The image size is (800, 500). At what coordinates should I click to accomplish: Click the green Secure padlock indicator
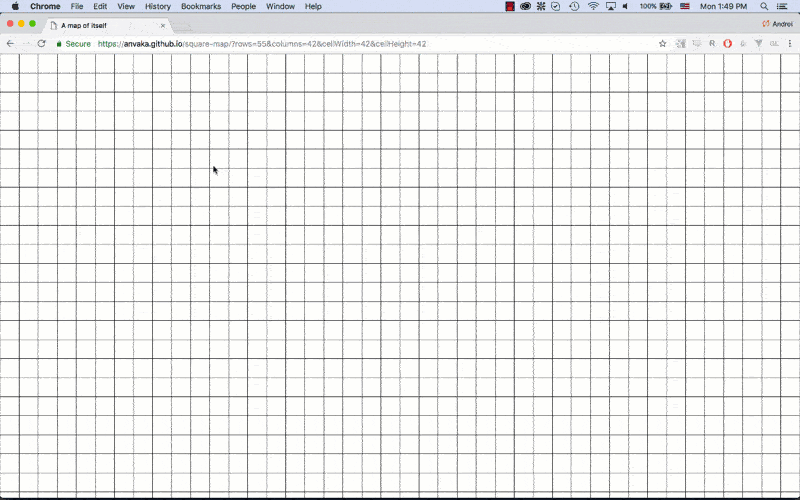73,44
